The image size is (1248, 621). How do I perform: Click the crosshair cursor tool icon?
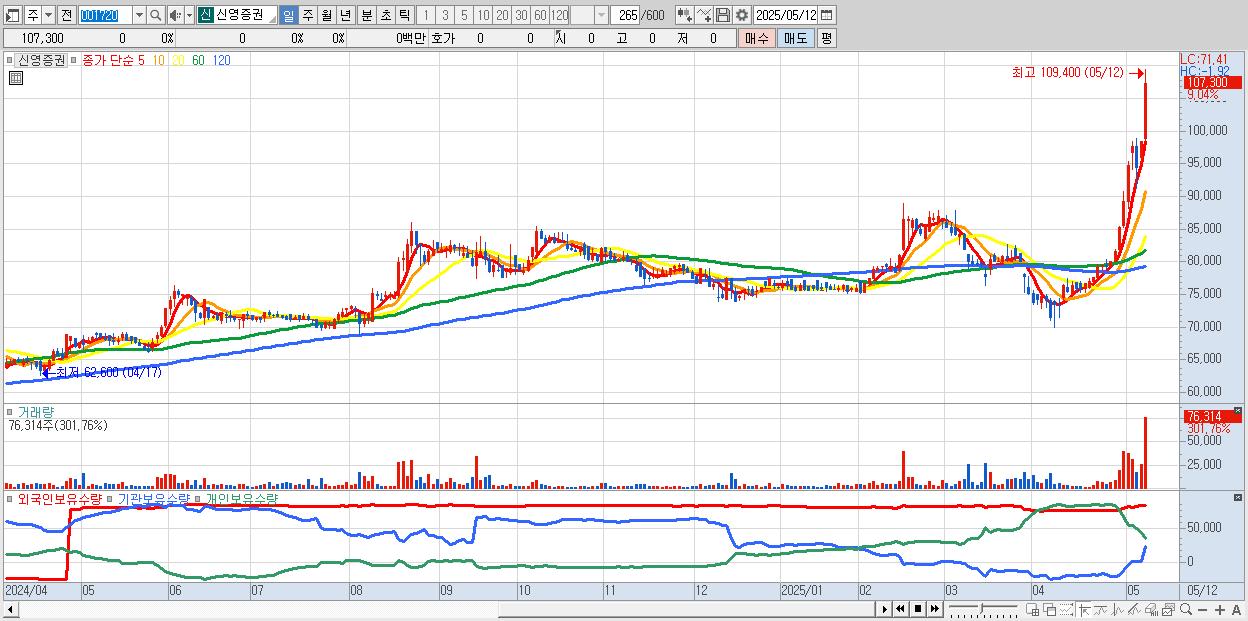1085,610
